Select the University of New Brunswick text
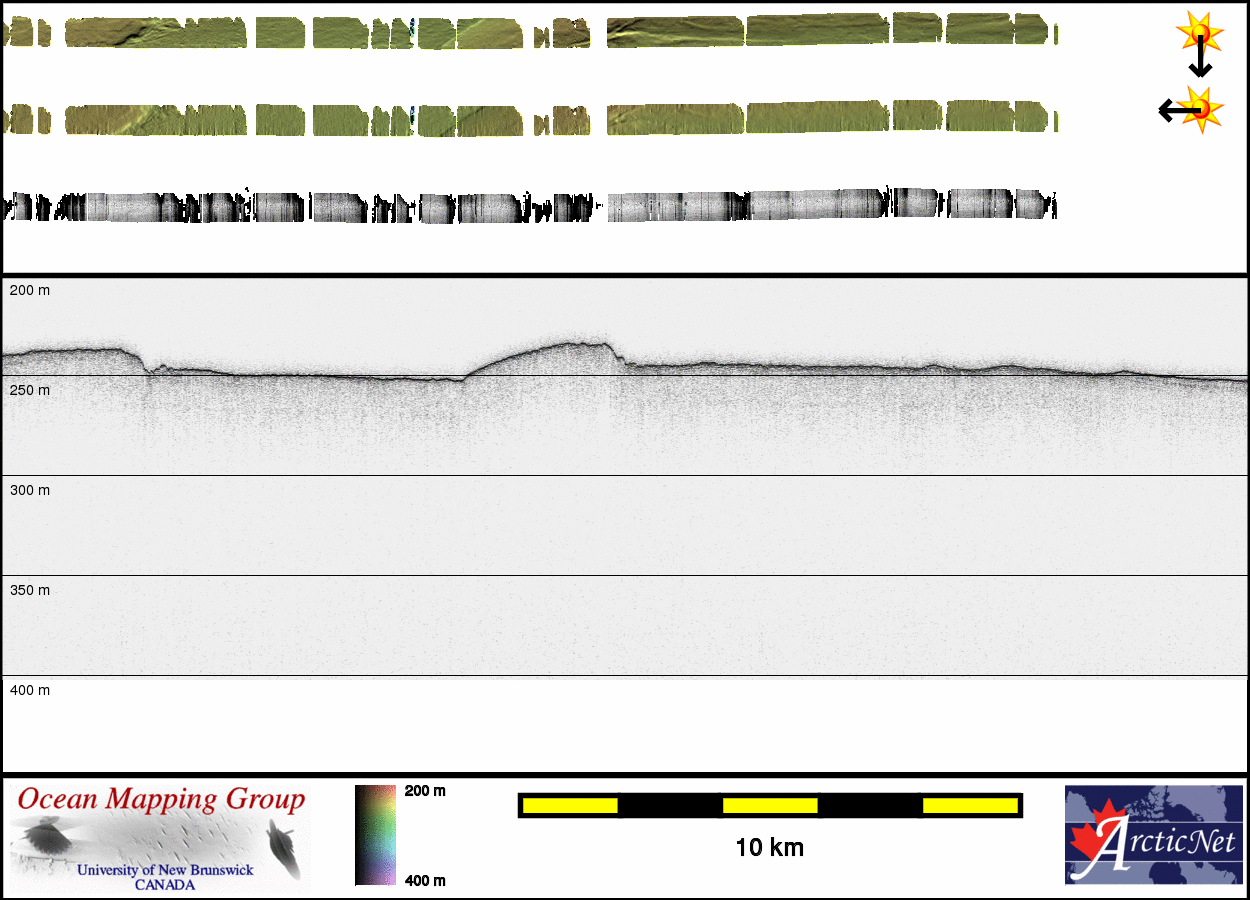Image resolution: width=1250 pixels, height=900 pixels. (x=165, y=870)
